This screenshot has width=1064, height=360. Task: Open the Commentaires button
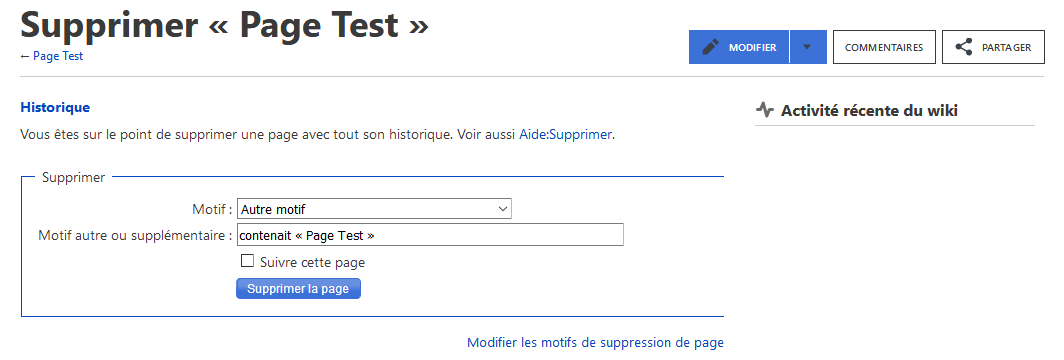(884, 47)
